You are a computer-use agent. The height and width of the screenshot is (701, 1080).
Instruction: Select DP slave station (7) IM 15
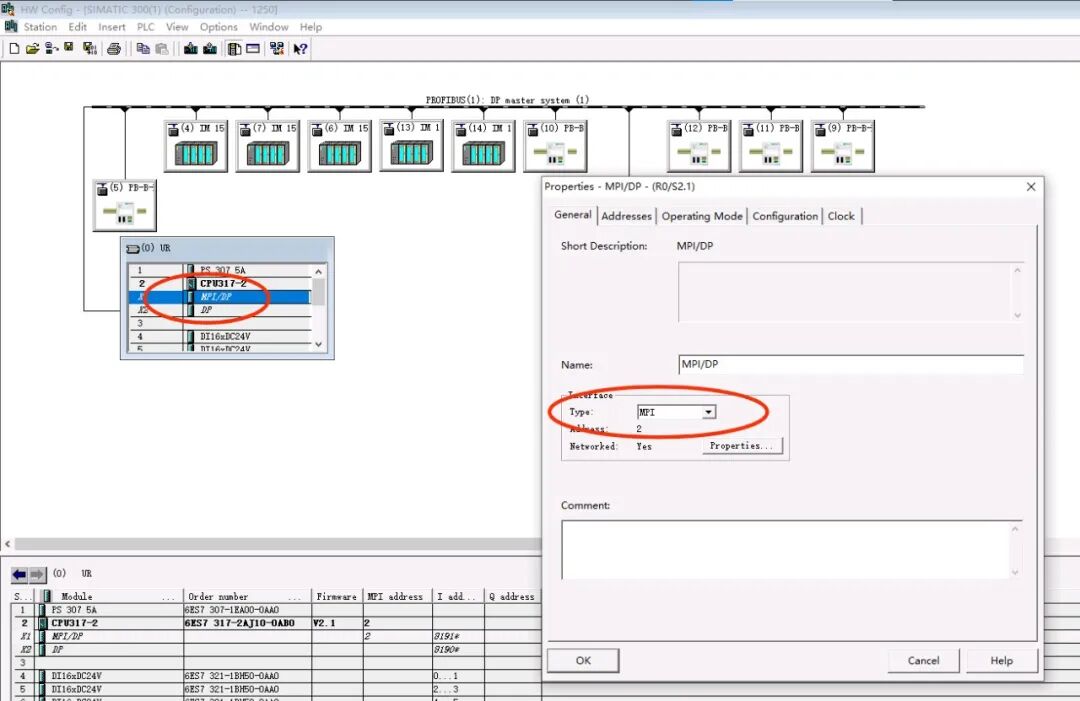coord(268,146)
